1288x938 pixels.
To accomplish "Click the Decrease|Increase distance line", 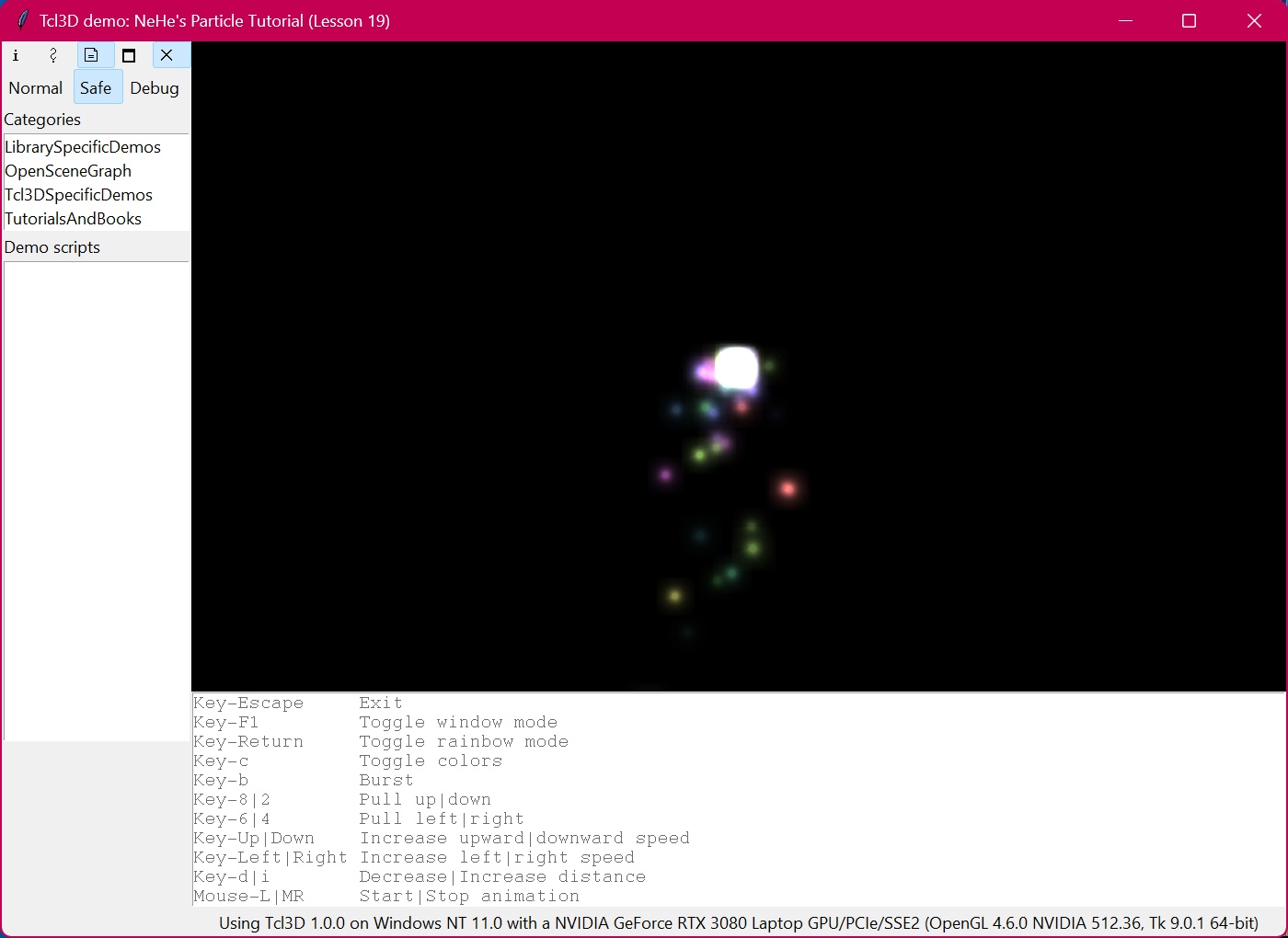I will click(x=420, y=876).
